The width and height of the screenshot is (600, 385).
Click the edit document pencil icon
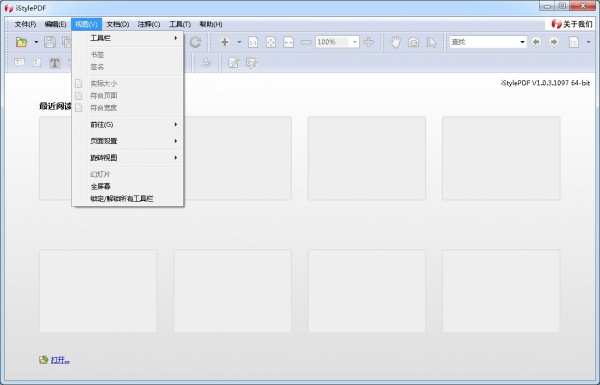233,63
